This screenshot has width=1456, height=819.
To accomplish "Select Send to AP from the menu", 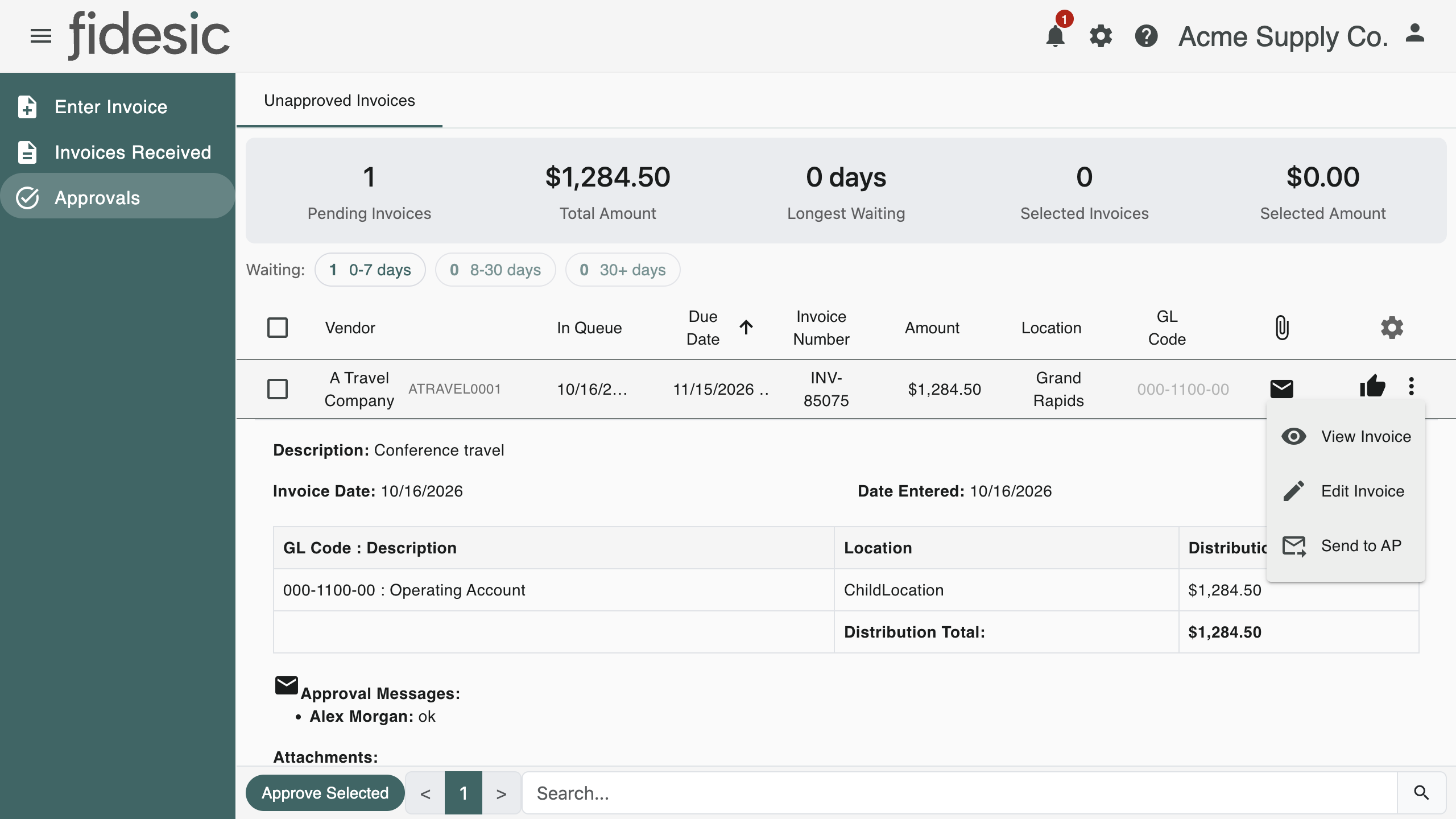I will point(1346,545).
